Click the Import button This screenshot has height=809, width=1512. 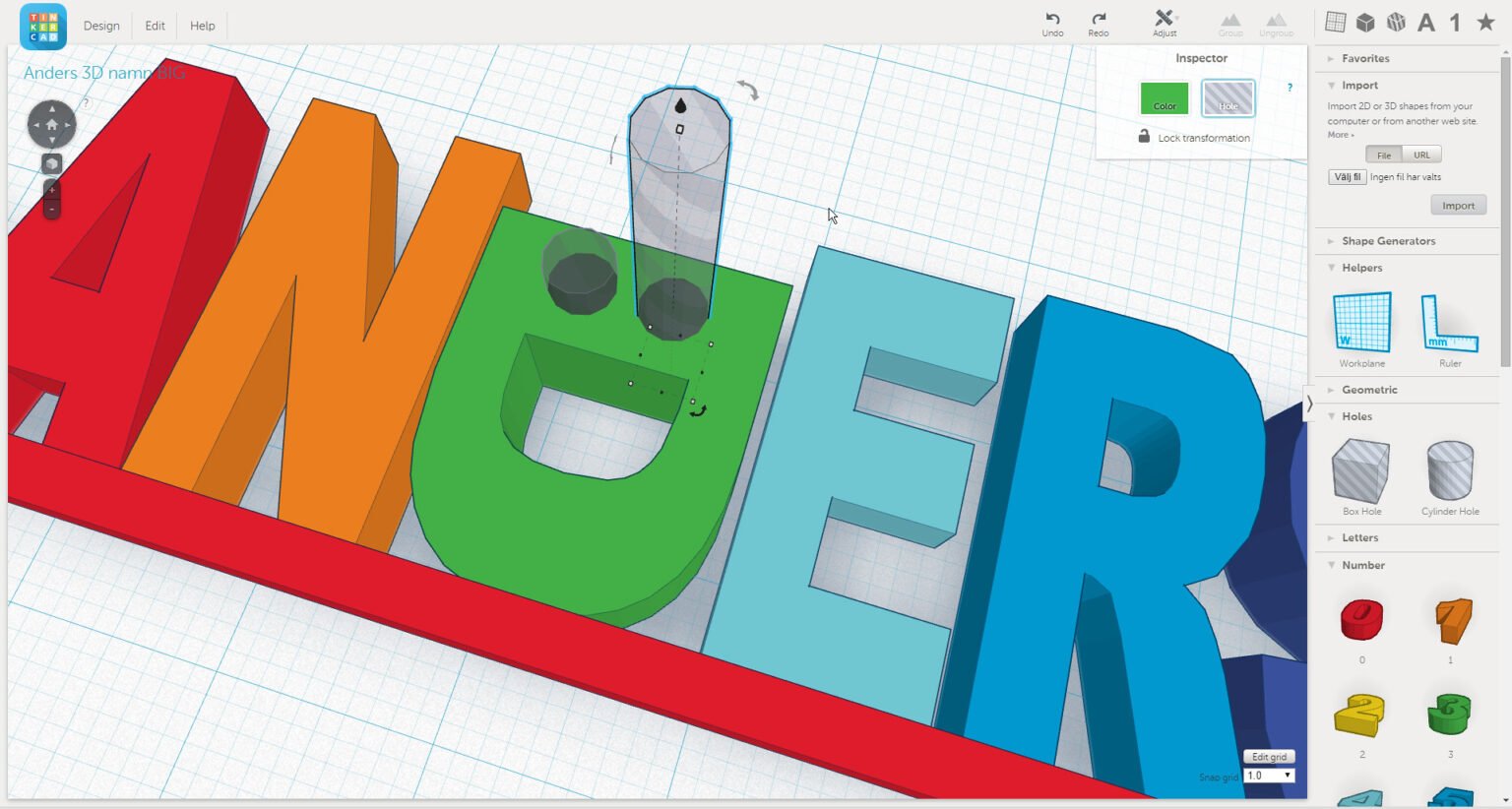coord(1458,205)
